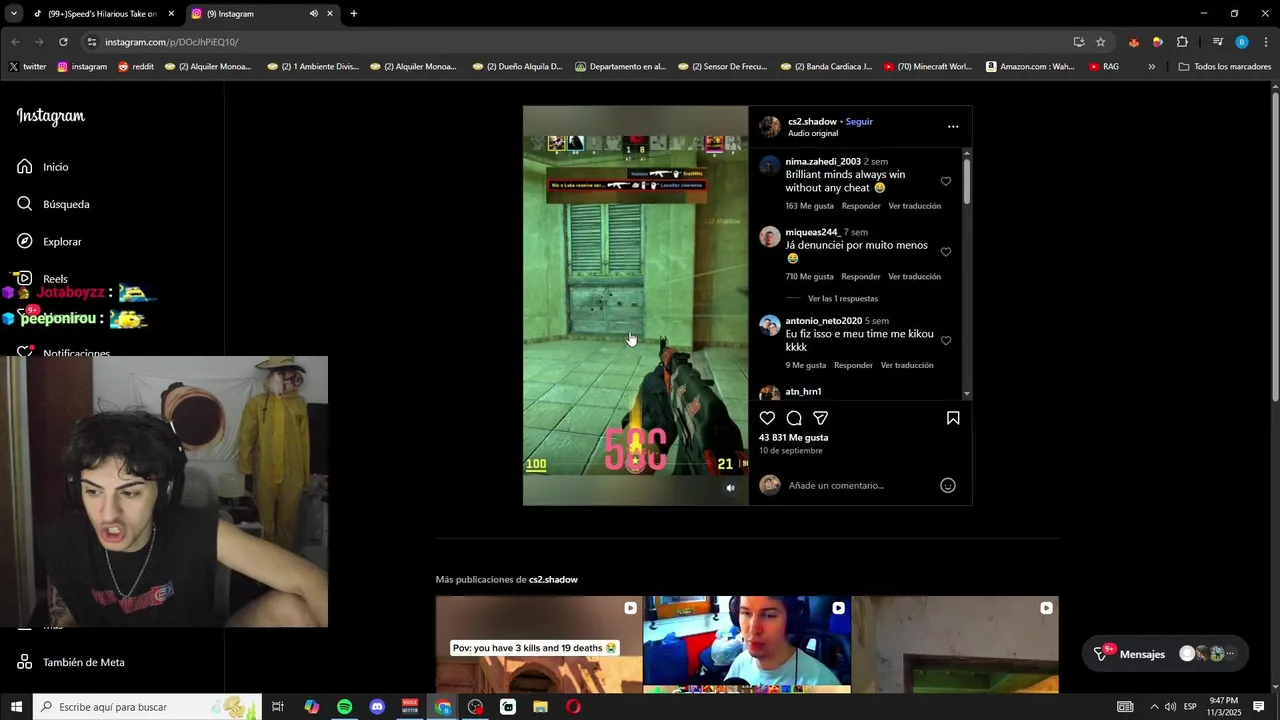
Task: Show hidden system tray icons
Action: pos(1154,707)
